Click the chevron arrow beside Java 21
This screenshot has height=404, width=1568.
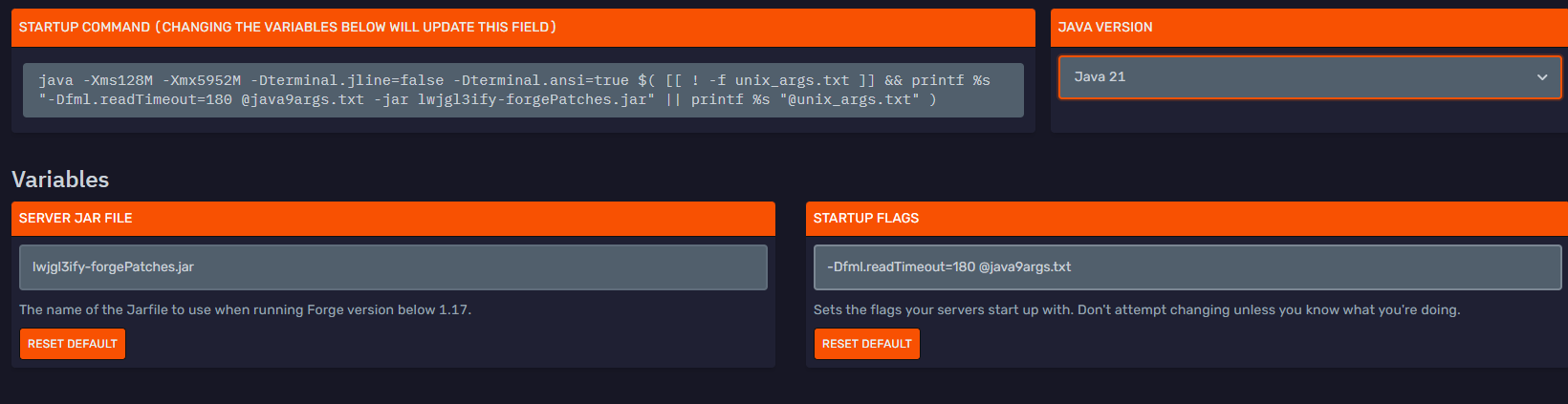[1541, 77]
